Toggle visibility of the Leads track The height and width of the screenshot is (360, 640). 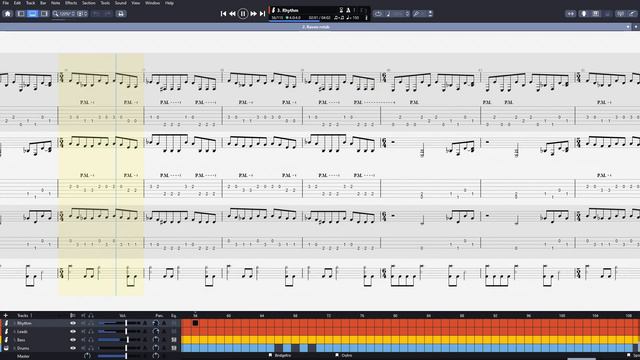(x=73, y=331)
